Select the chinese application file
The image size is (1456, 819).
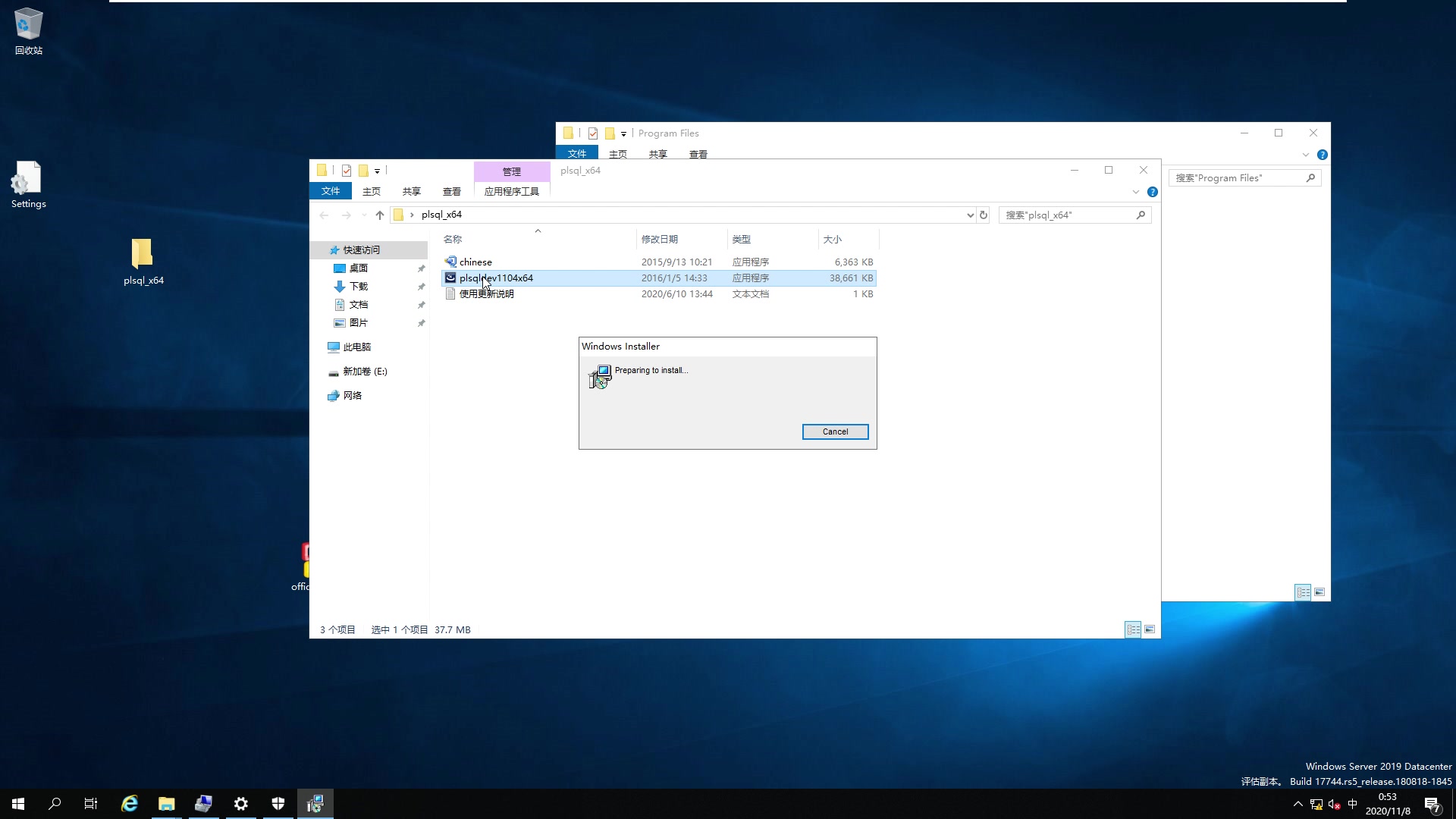coord(475,262)
